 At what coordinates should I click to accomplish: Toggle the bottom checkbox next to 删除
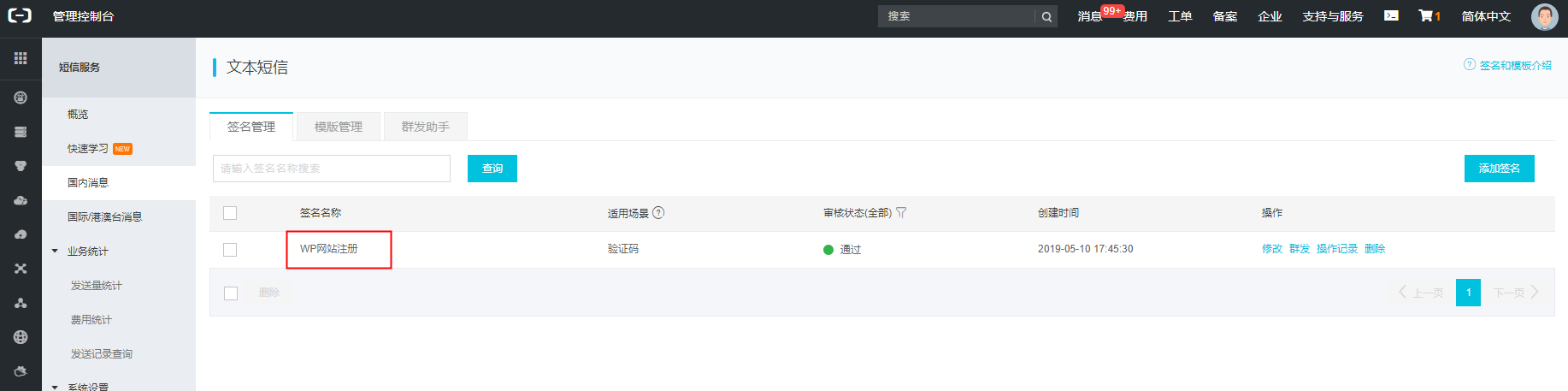pos(231,293)
